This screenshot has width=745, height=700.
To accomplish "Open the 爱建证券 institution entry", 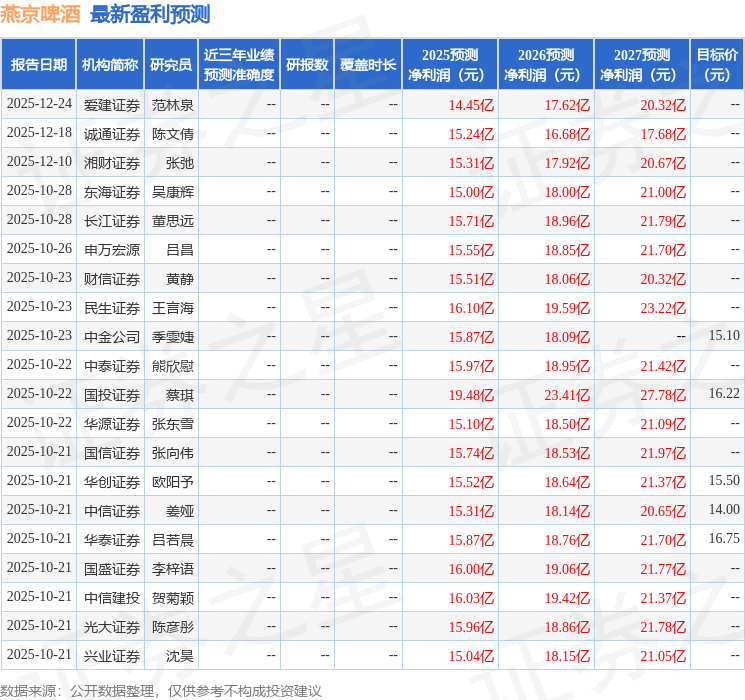I will coord(112,104).
